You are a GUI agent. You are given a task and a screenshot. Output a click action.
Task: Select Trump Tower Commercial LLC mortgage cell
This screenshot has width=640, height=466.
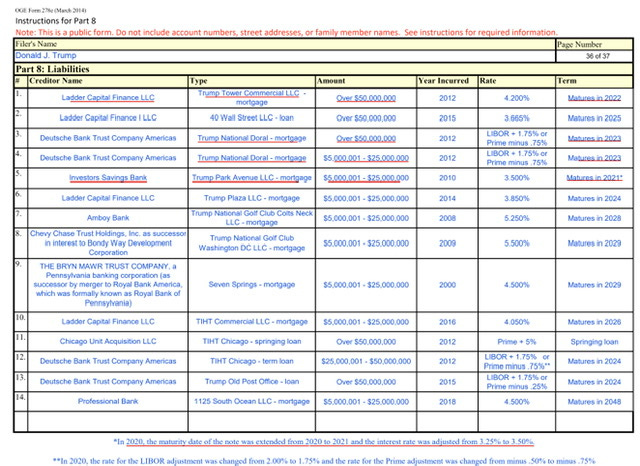[252, 98]
